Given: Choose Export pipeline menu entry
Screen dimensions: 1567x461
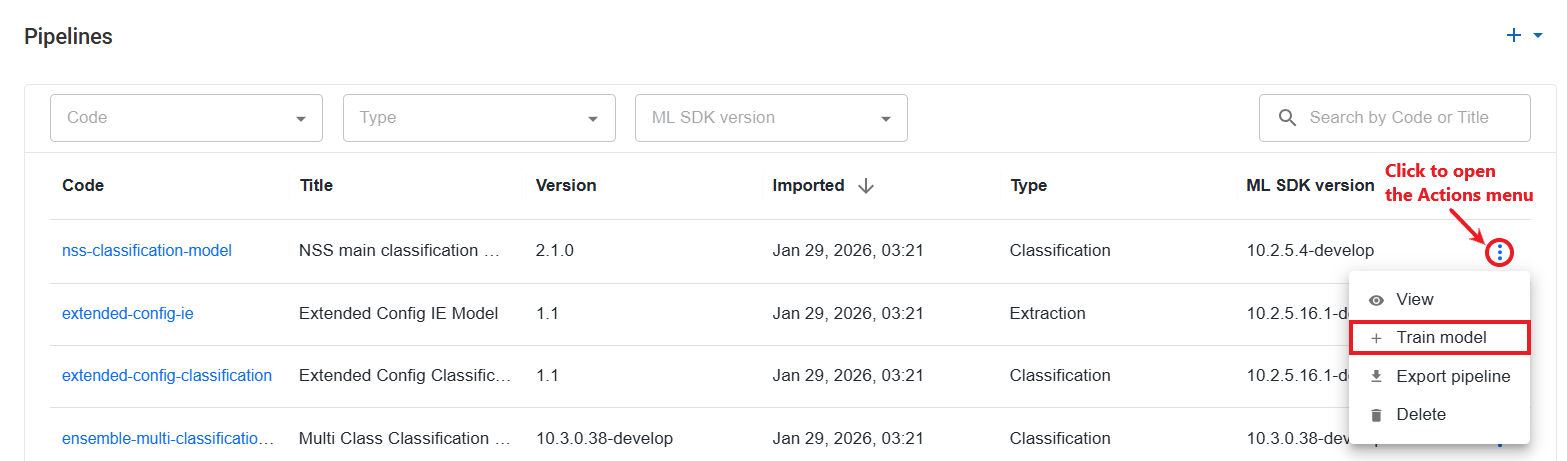Looking at the screenshot, I should coord(1439,376).
